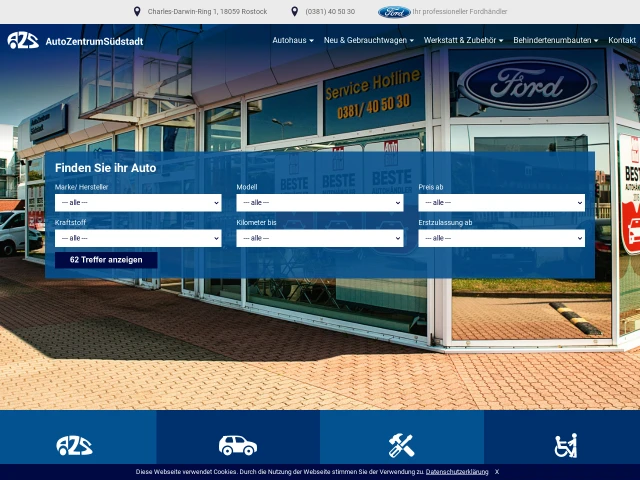This screenshot has height=480, width=640.
Task: Select the Kilometer bis dropdown
Action: [x=319, y=239]
